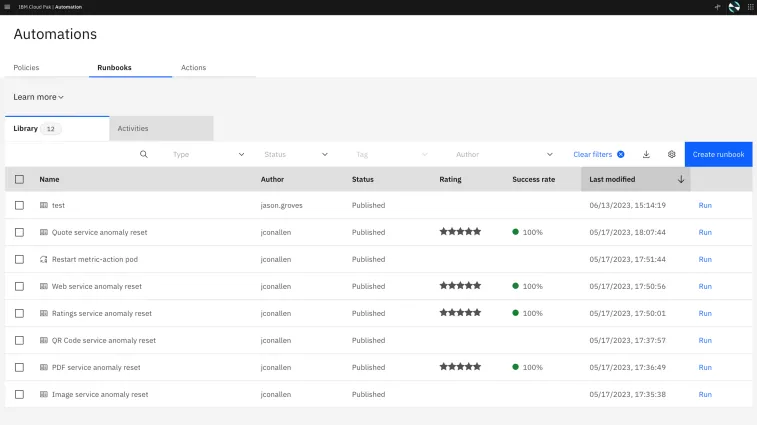Sort by Last modified arrow
The image size is (757, 425).
(x=681, y=179)
